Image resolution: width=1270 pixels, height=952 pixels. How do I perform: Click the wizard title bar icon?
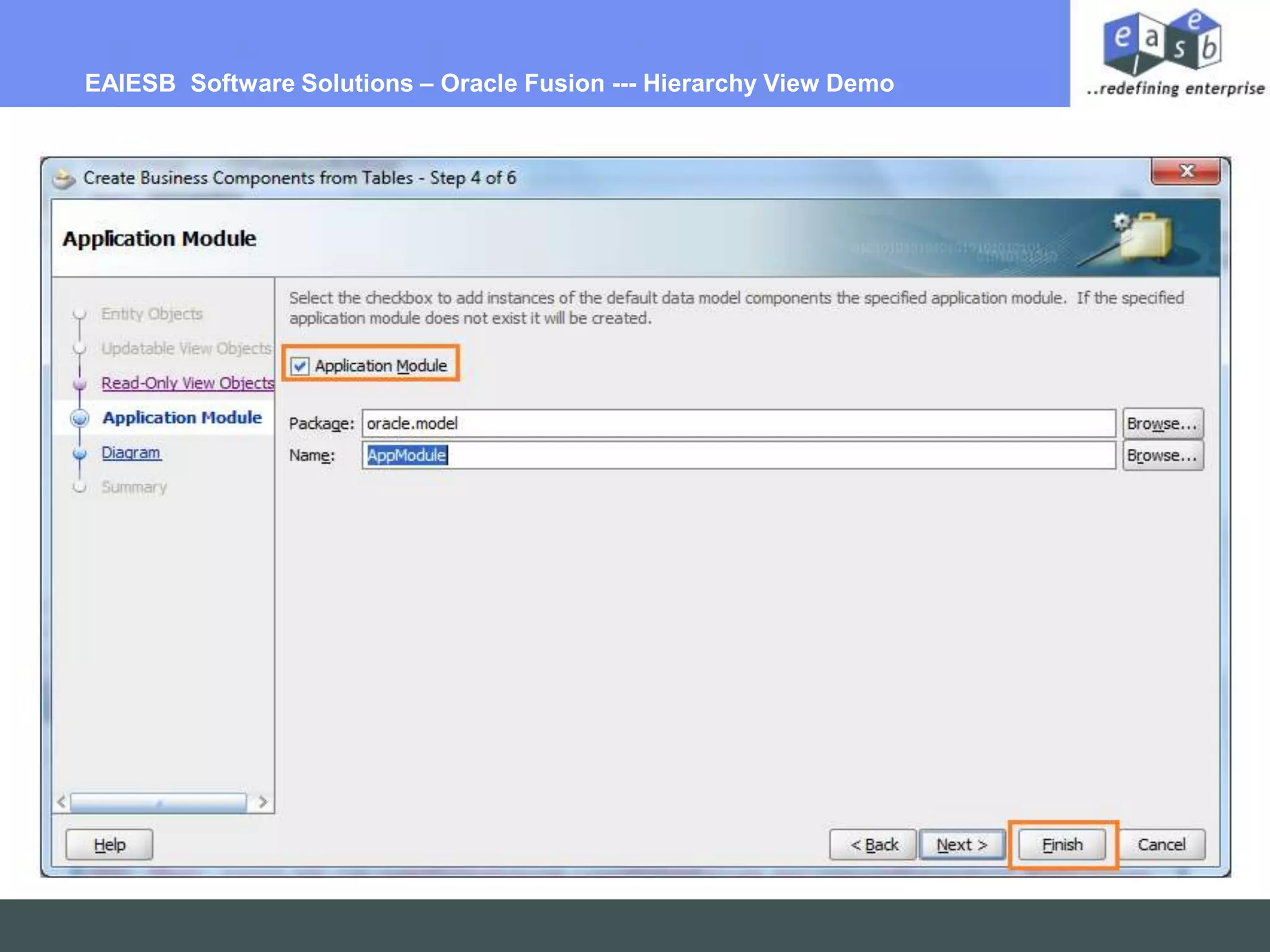pyautogui.click(x=63, y=178)
